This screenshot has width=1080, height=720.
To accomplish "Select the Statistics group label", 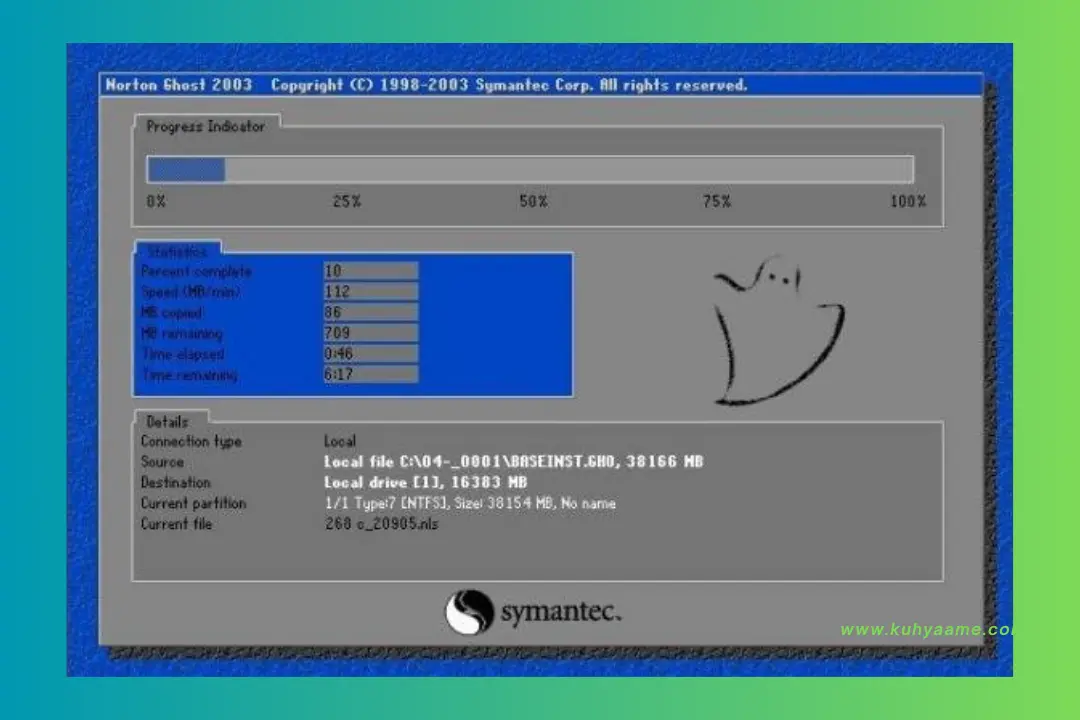I will [177, 252].
